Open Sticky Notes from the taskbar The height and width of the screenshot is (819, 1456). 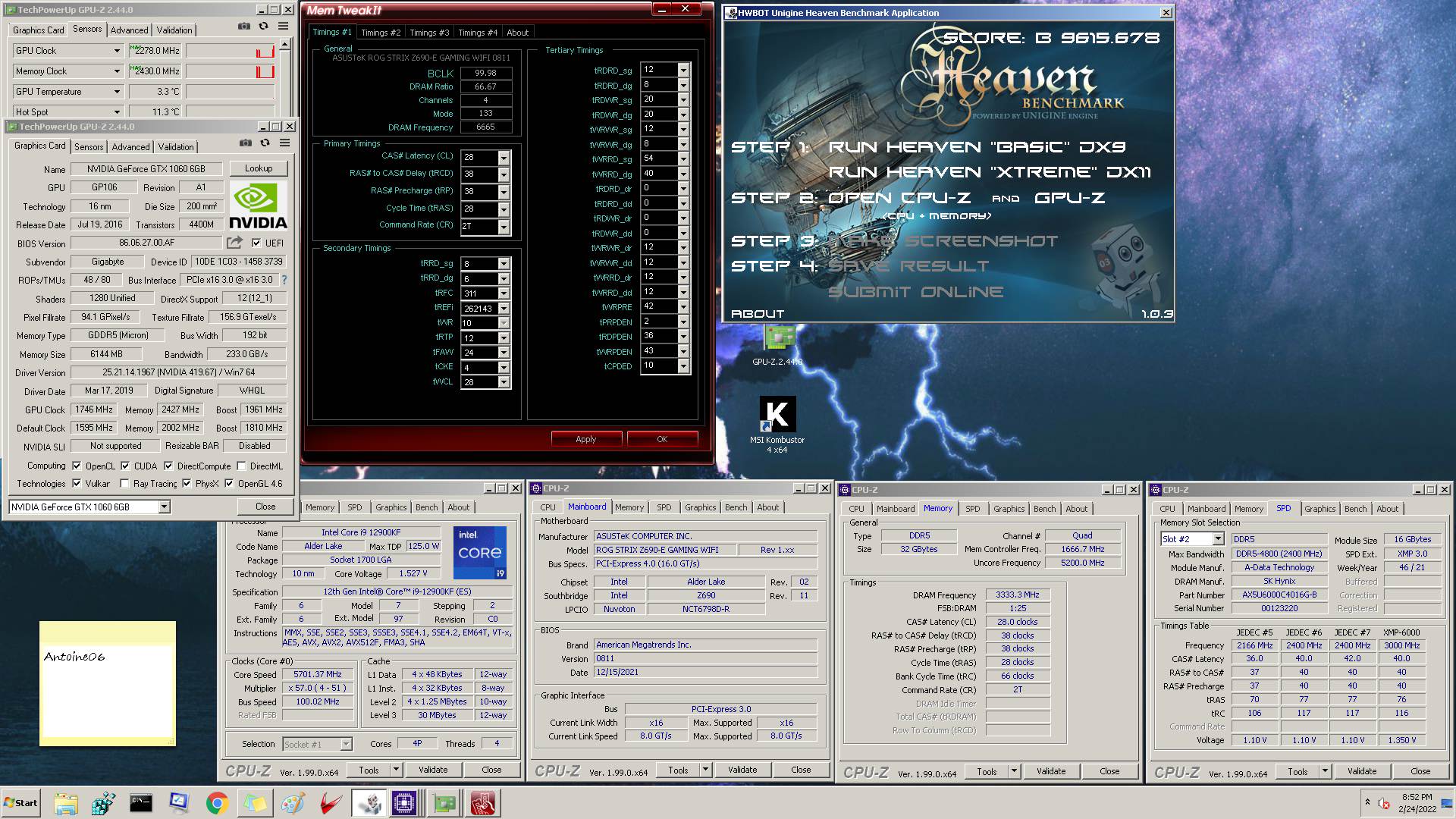(255, 803)
